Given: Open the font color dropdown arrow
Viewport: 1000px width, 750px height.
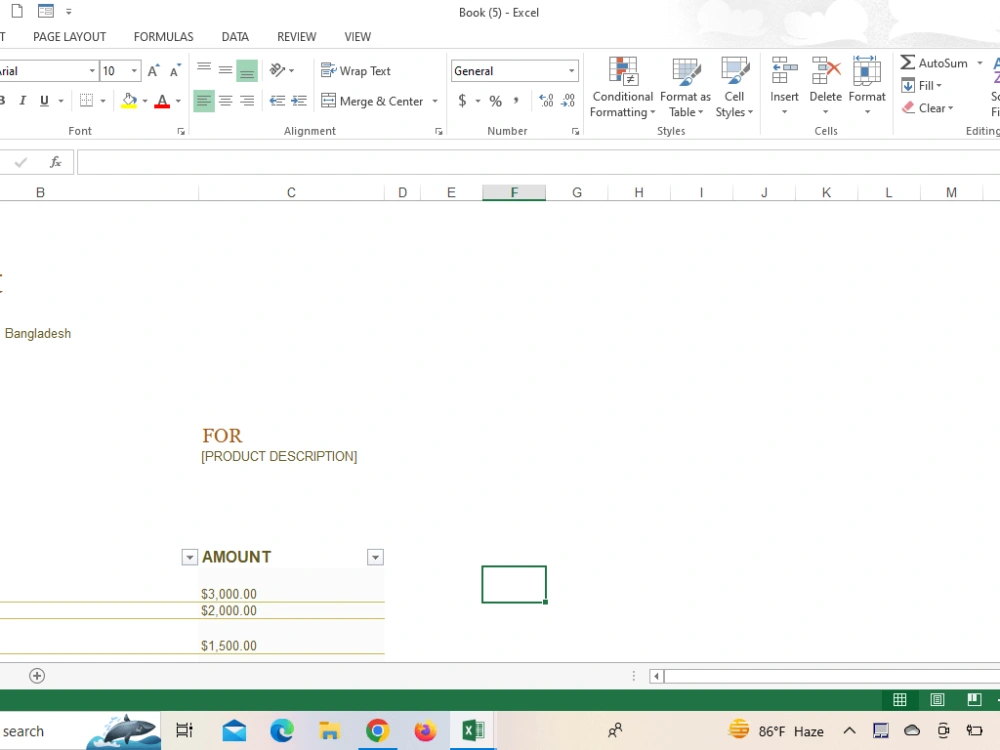Looking at the screenshot, I should click(x=178, y=101).
